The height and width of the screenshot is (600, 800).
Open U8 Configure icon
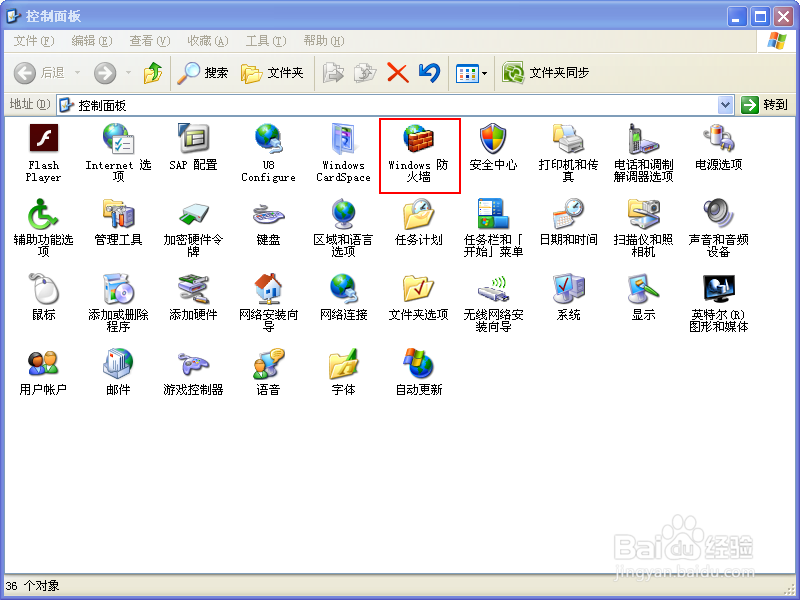point(268,153)
